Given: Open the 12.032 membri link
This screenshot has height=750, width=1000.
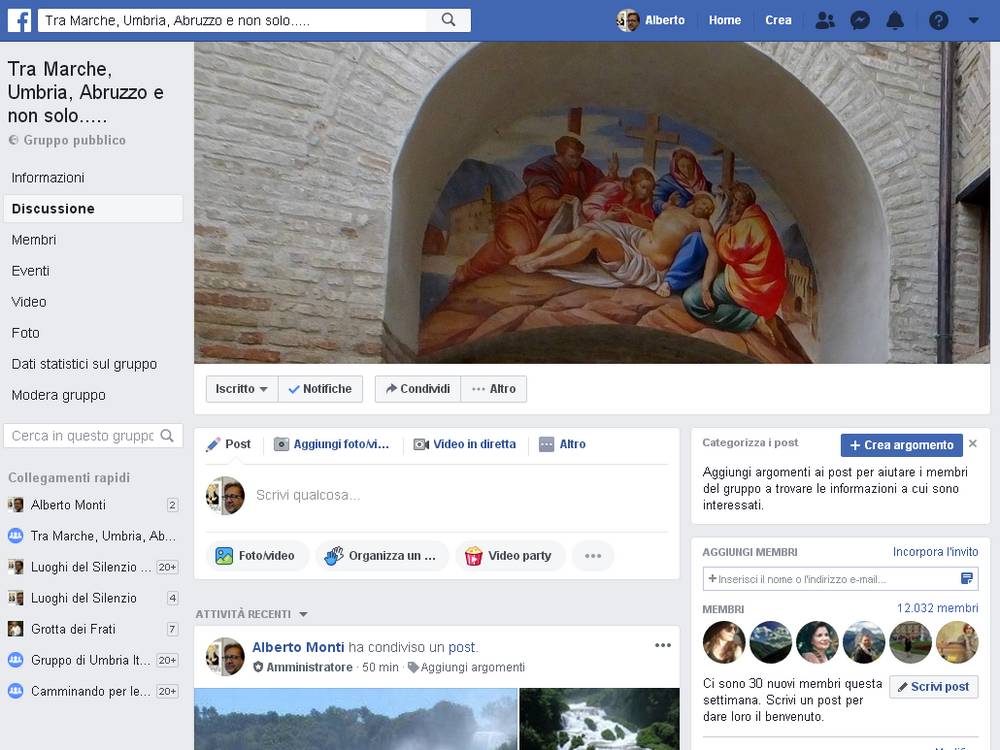Looking at the screenshot, I should pos(937,608).
